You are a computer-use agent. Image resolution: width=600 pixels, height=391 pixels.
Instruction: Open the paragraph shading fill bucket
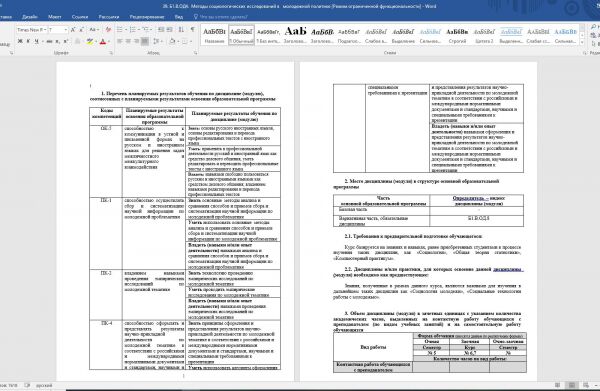point(172,41)
